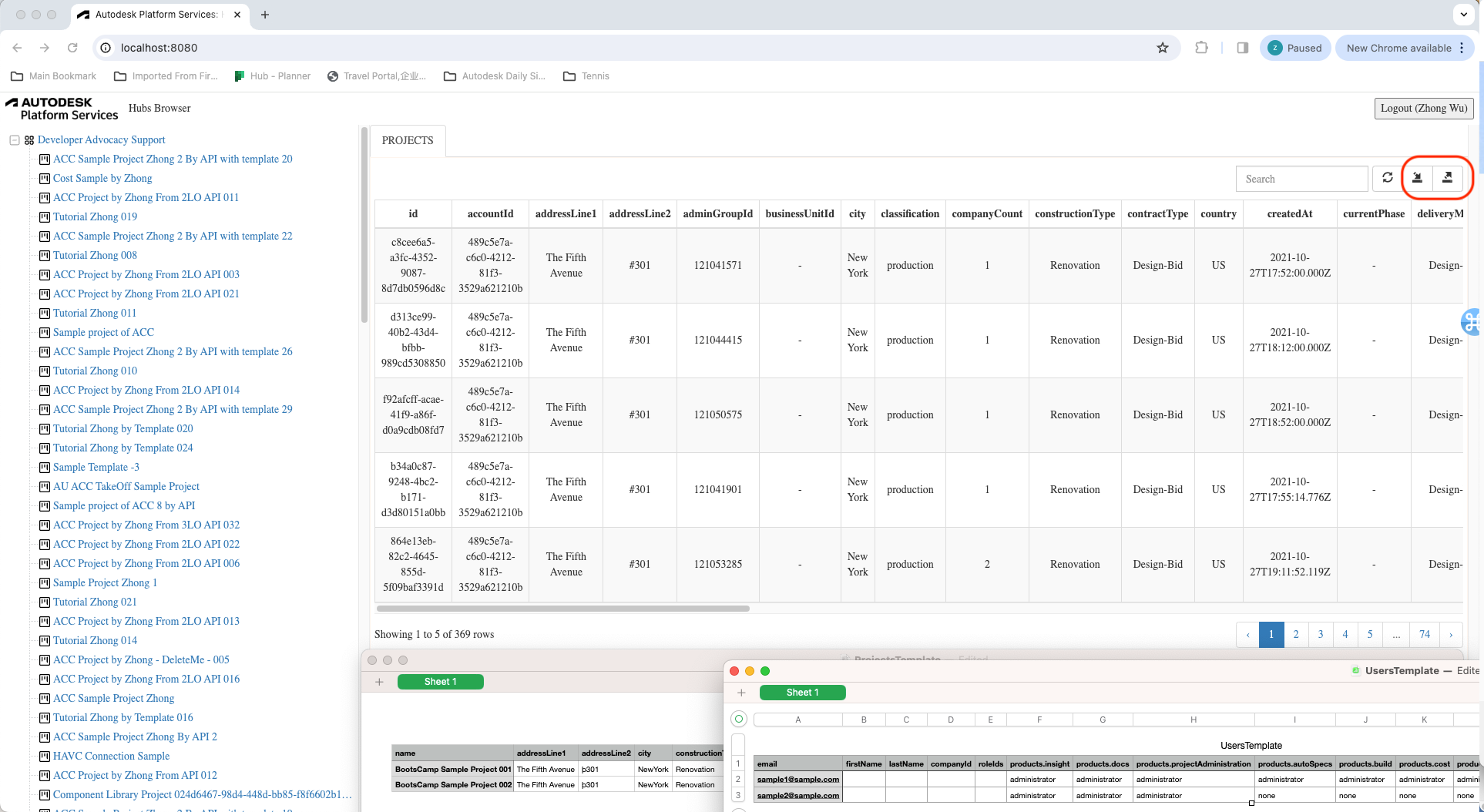Sort by the createdAt column header
The height and width of the screenshot is (812, 1484).
click(1290, 214)
